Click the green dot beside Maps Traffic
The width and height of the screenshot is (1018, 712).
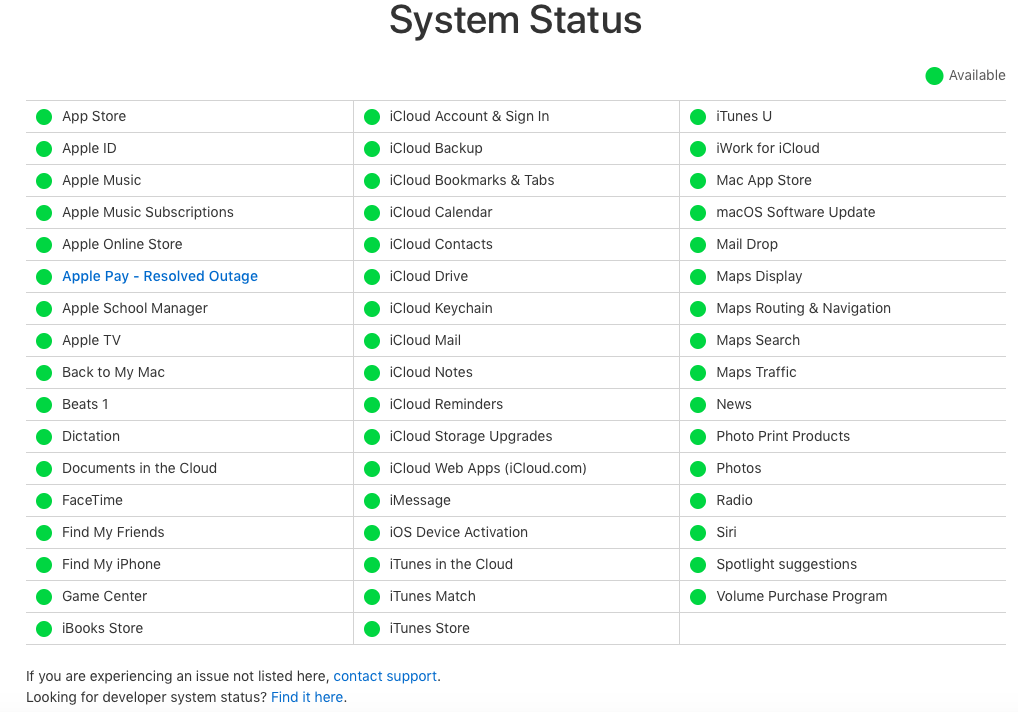[x=698, y=373]
